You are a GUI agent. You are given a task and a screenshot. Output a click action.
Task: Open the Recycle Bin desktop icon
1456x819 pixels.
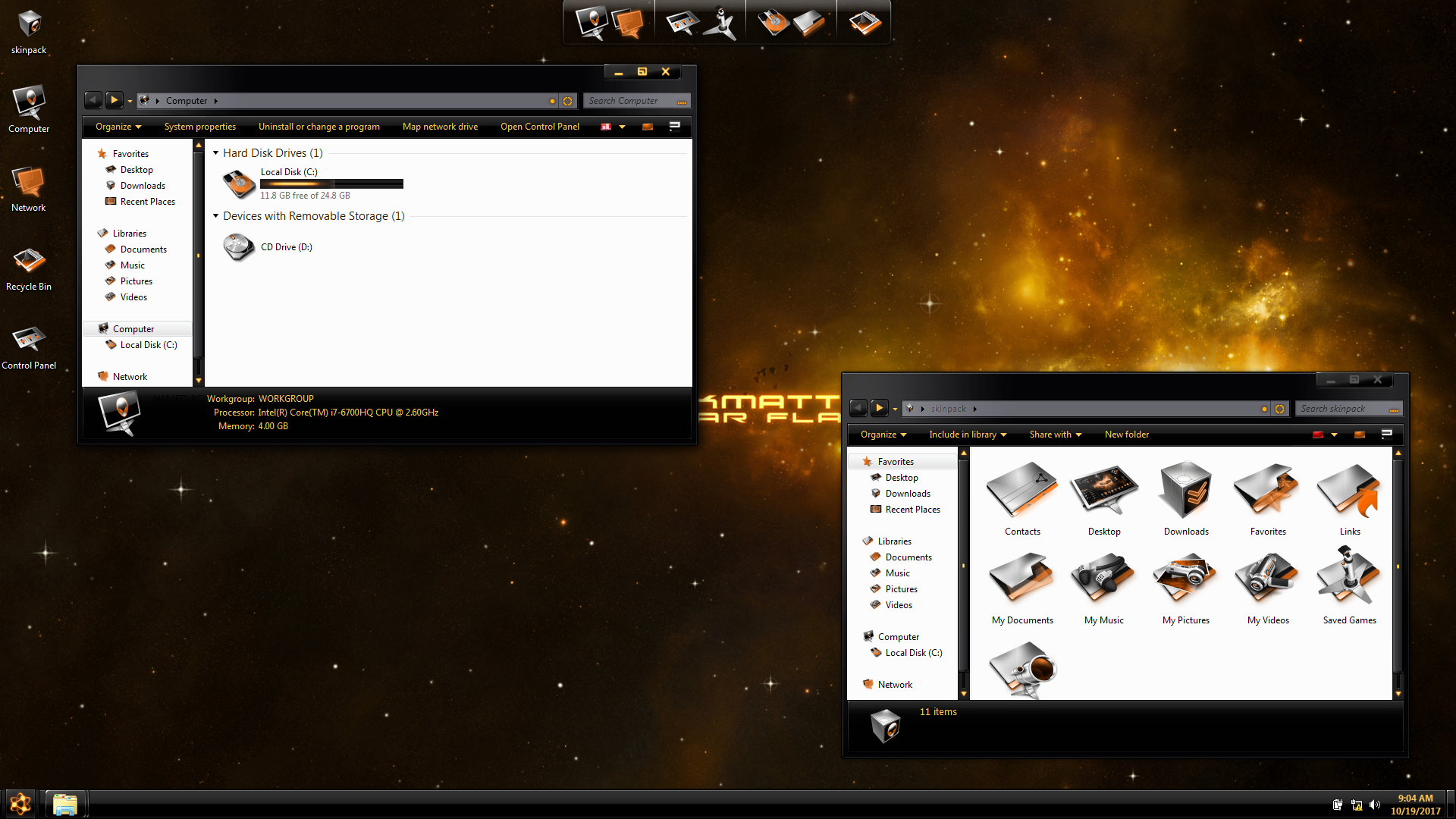point(29,262)
